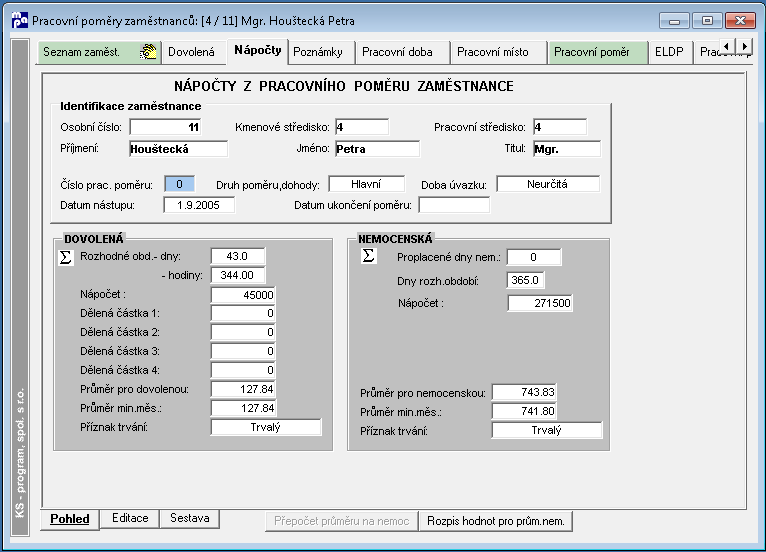Select the Nápočty tab
This screenshot has width=766, height=552.
[x=257, y=51]
